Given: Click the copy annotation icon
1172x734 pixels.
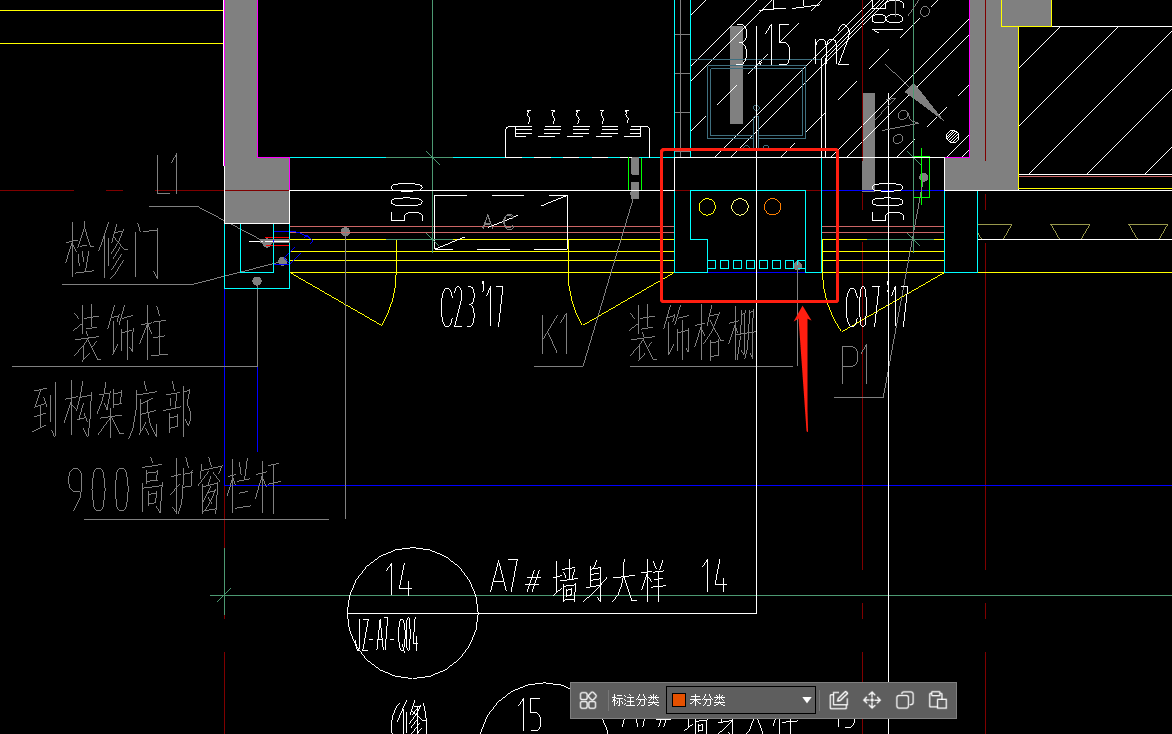Looking at the screenshot, I should click(x=904, y=700).
